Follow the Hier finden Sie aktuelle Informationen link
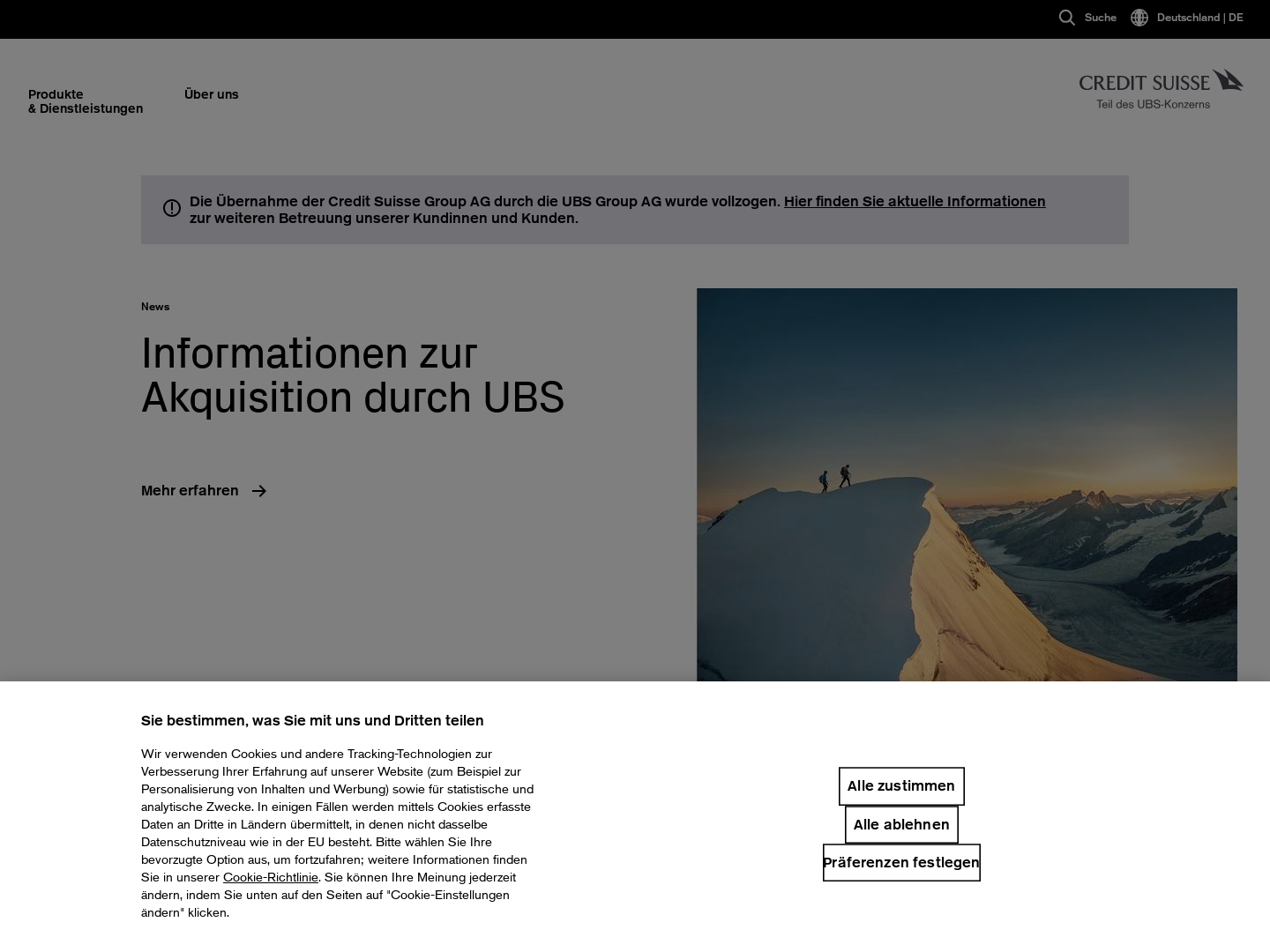Screen dimensions: 1270x952 pos(915,201)
